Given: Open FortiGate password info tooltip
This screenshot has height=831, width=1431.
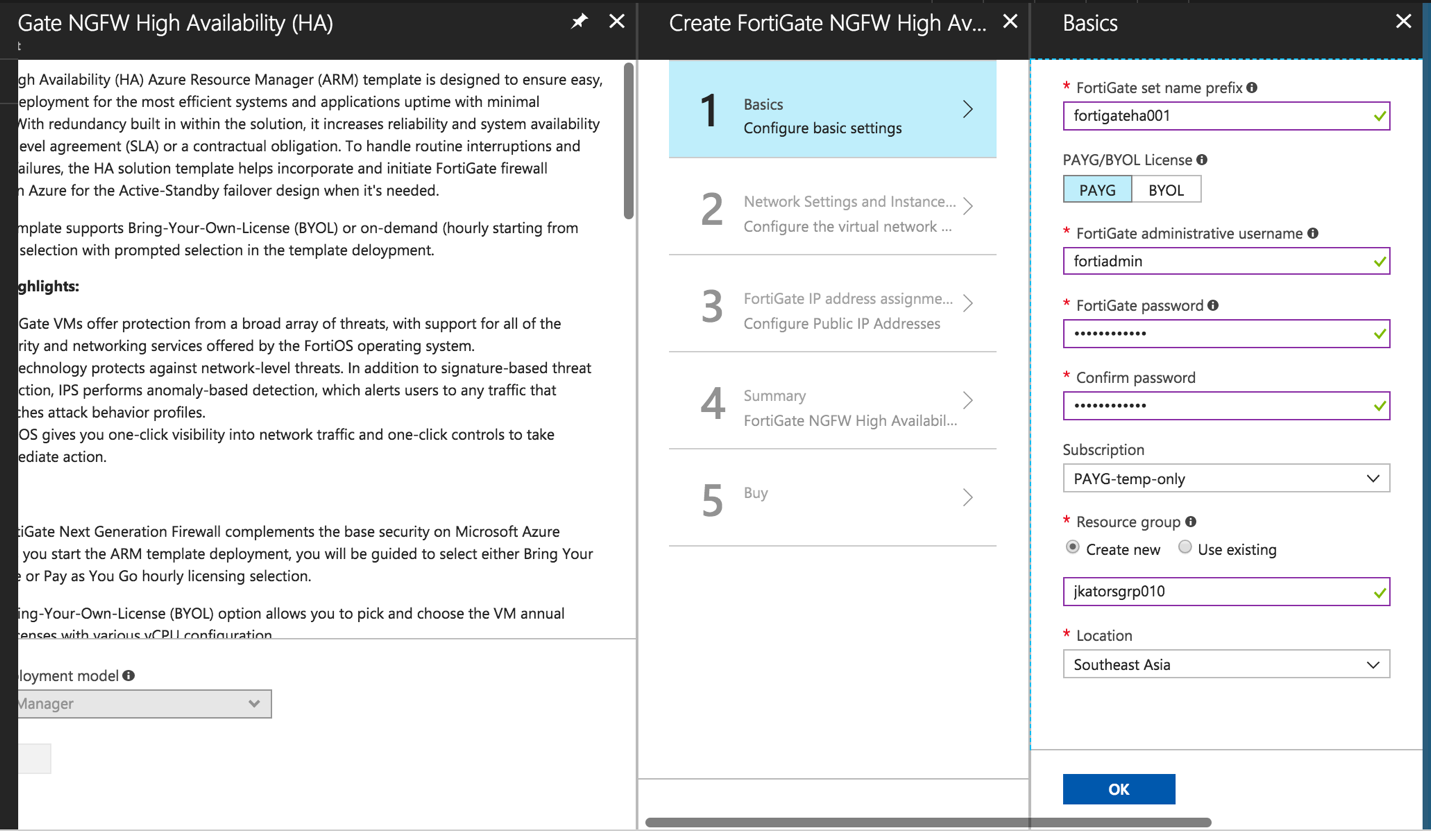Looking at the screenshot, I should coord(1213,306).
